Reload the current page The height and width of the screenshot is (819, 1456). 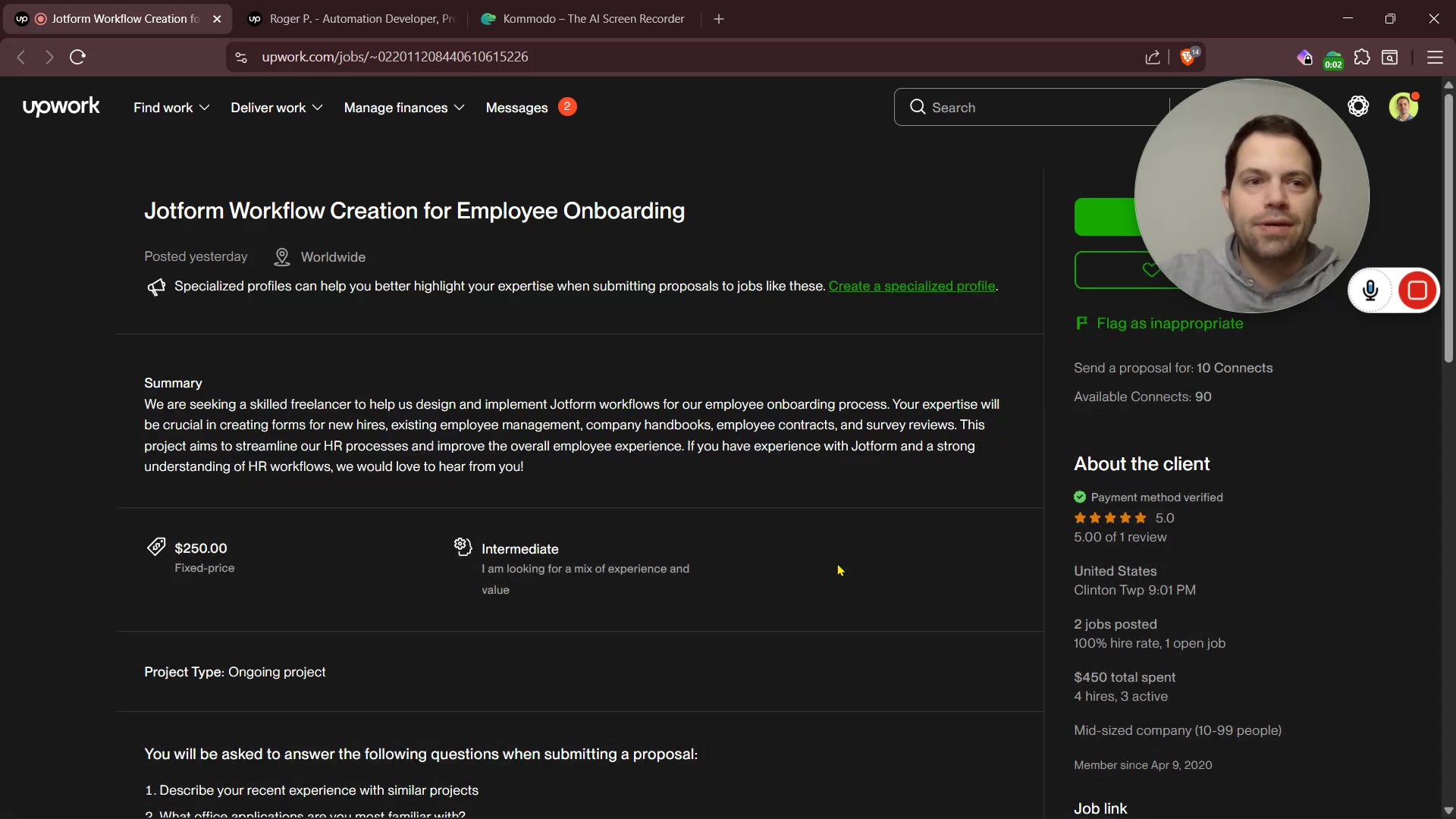coord(77,57)
